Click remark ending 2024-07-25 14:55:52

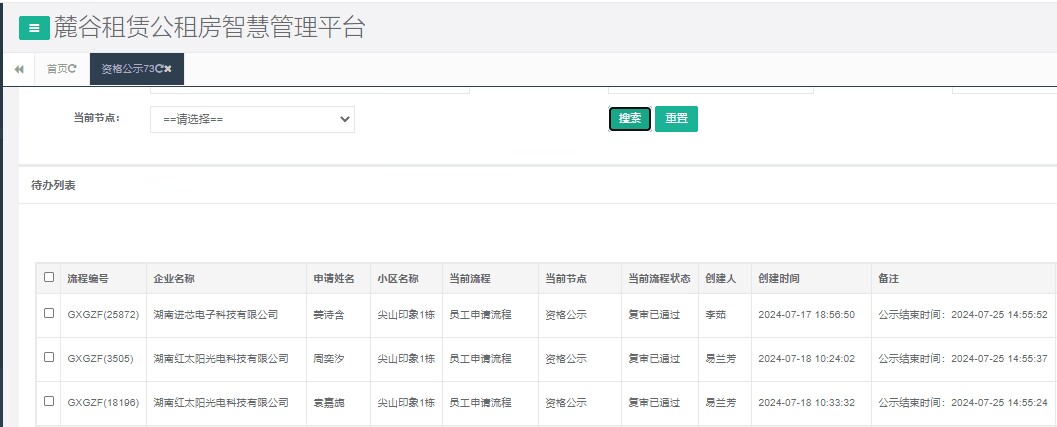click(x=963, y=315)
